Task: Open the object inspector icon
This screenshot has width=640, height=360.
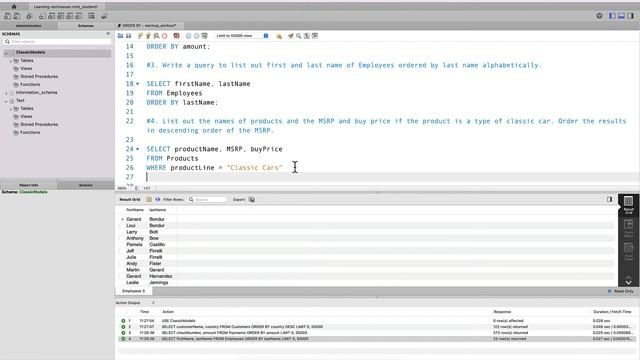Action: point(29,16)
